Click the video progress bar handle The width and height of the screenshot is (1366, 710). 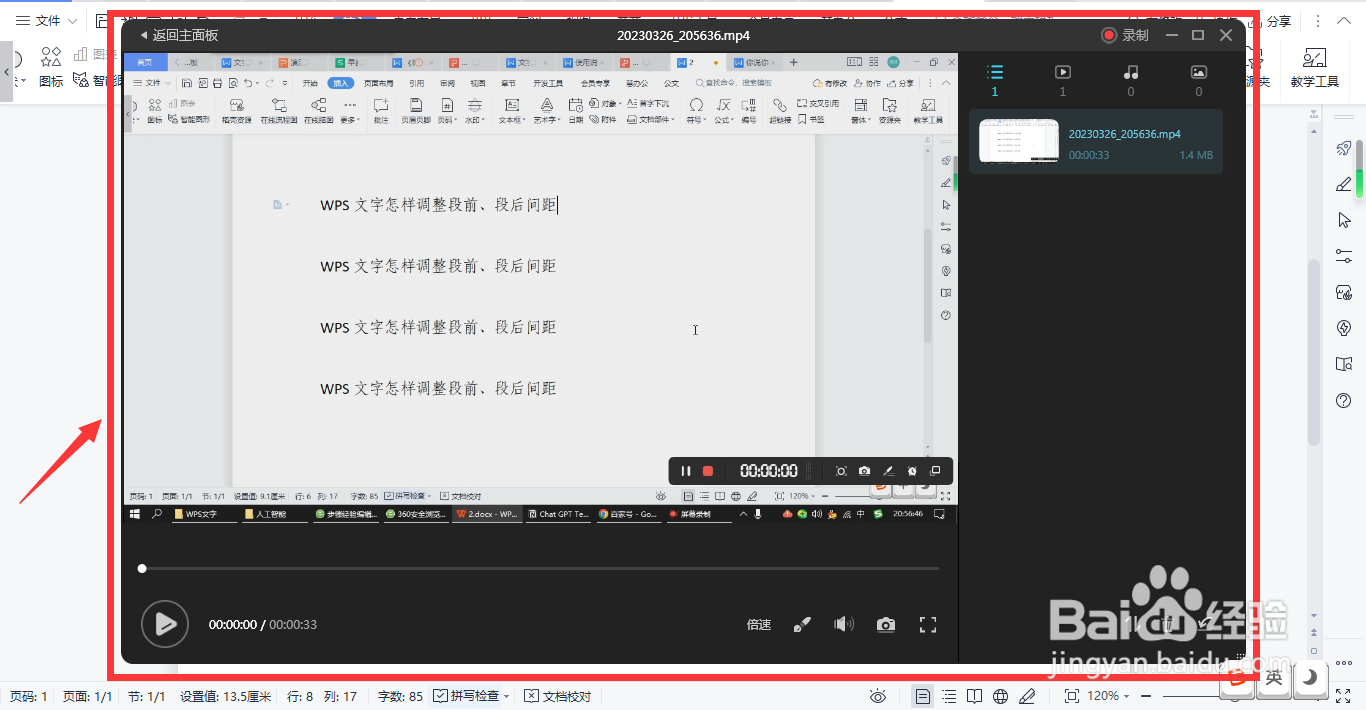click(x=142, y=568)
